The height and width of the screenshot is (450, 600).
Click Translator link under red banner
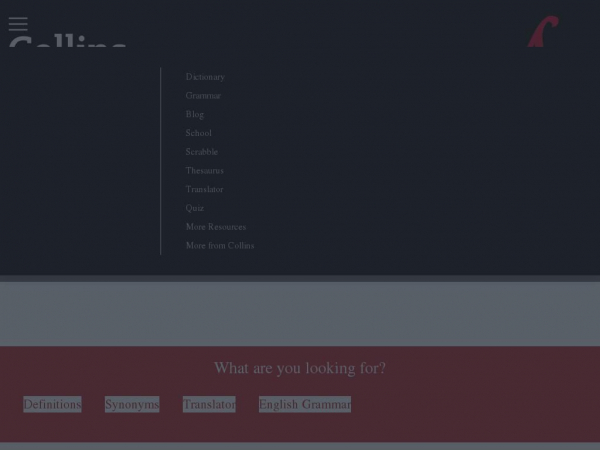pyautogui.click(x=209, y=404)
